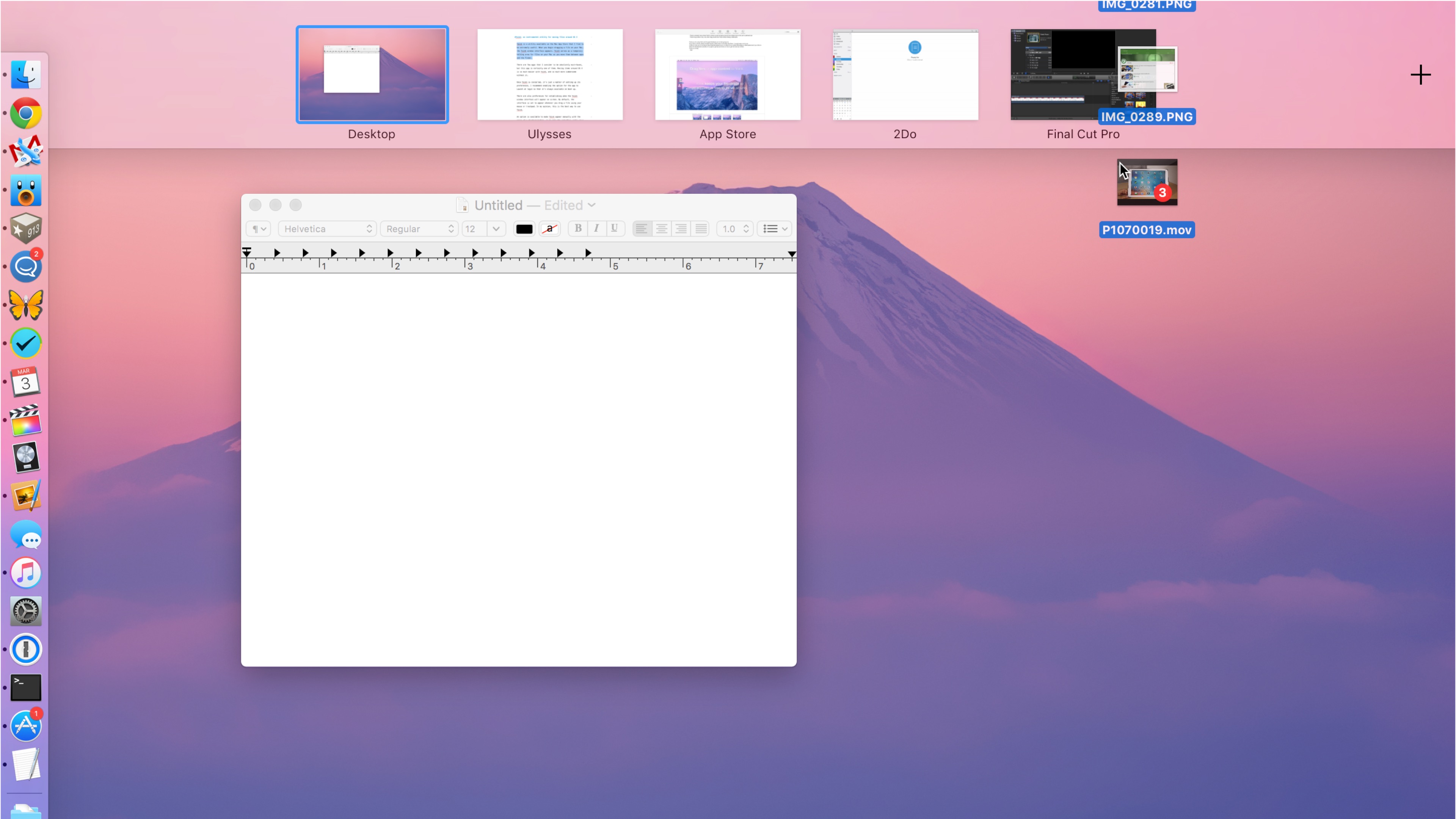Add a new desktop space
This screenshot has width=1456, height=819.
coord(1420,75)
